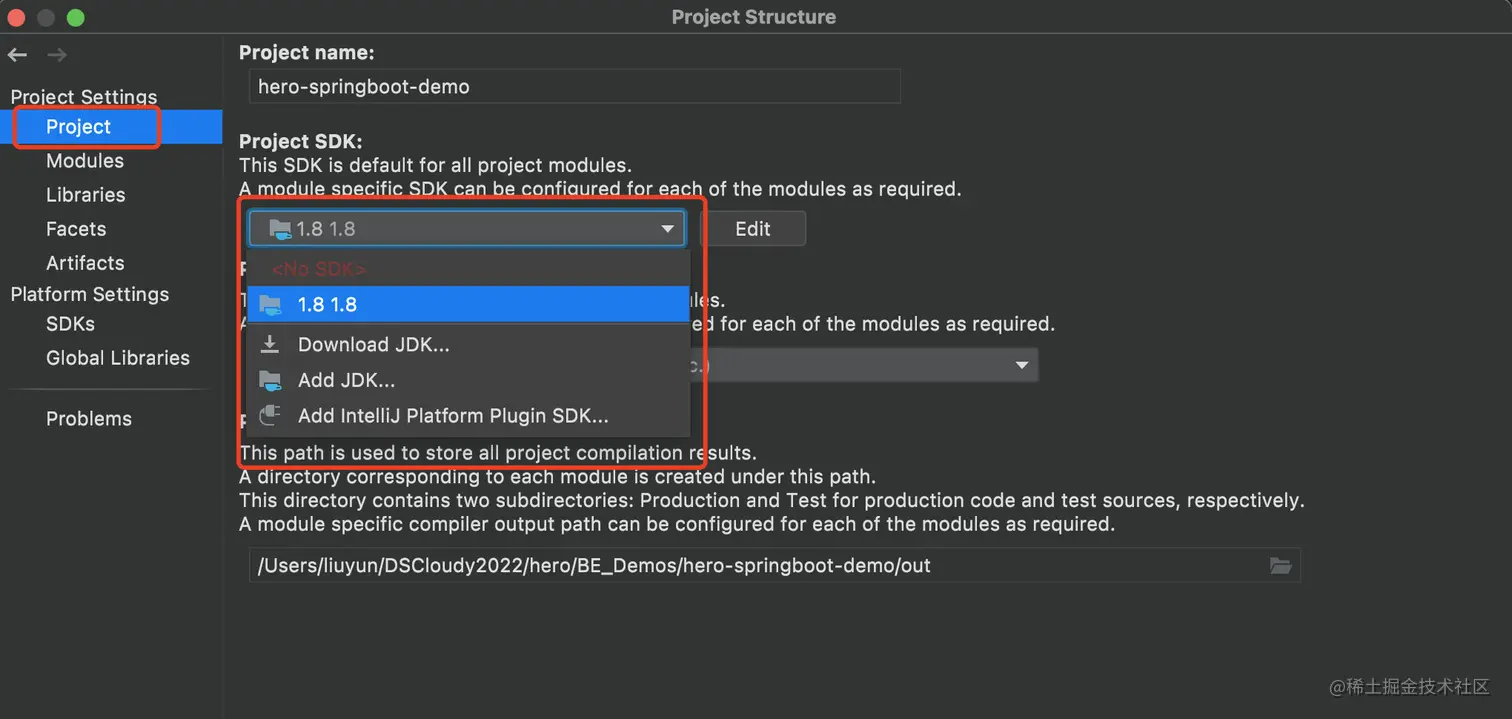The height and width of the screenshot is (719, 1512).
Task: Click the Project name input field
Action: (575, 86)
